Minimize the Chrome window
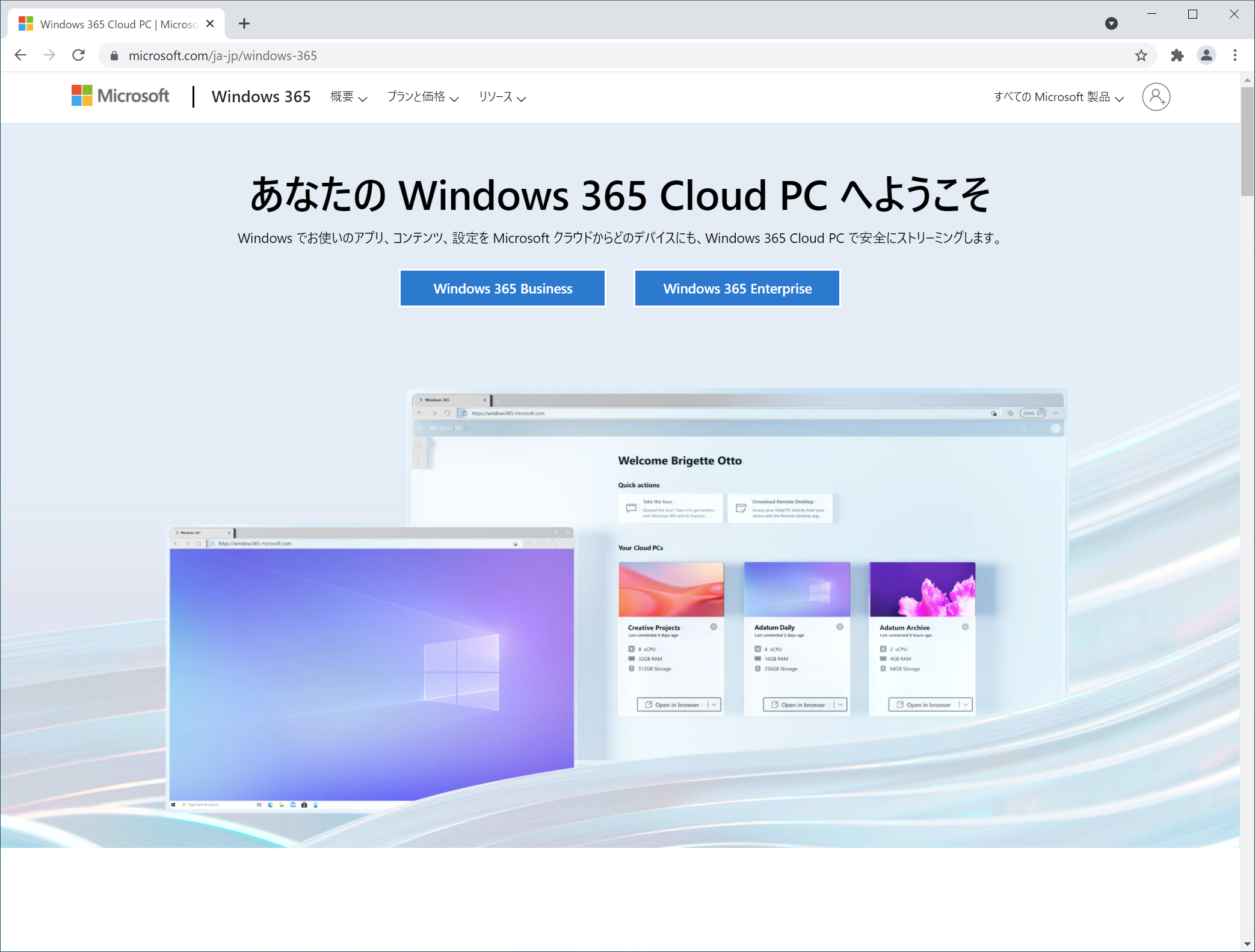Viewport: 1255px width, 952px height. pos(1152,14)
